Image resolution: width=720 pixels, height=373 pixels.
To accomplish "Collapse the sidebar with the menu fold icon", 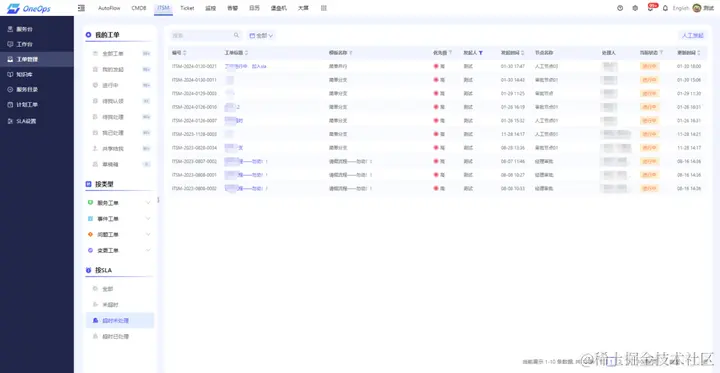I will tap(81, 8).
